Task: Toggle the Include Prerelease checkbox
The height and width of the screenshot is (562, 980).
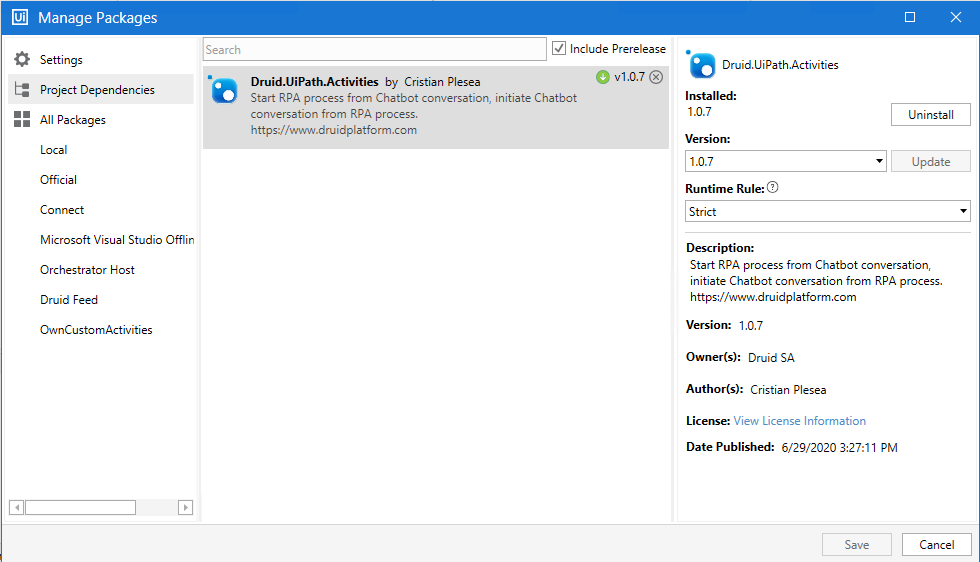Action: pos(559,49)
